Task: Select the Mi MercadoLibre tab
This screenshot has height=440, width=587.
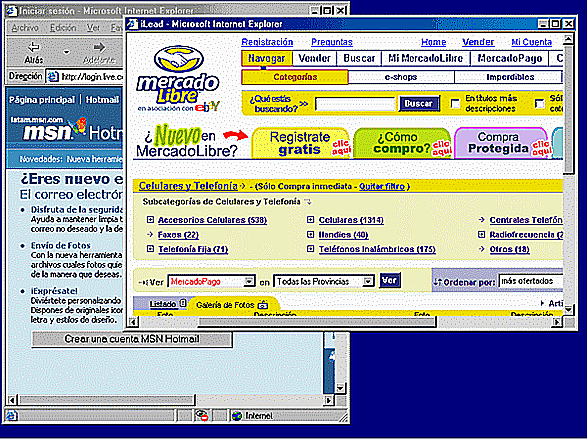Action: pyautogui.click(x=425, y=58)
